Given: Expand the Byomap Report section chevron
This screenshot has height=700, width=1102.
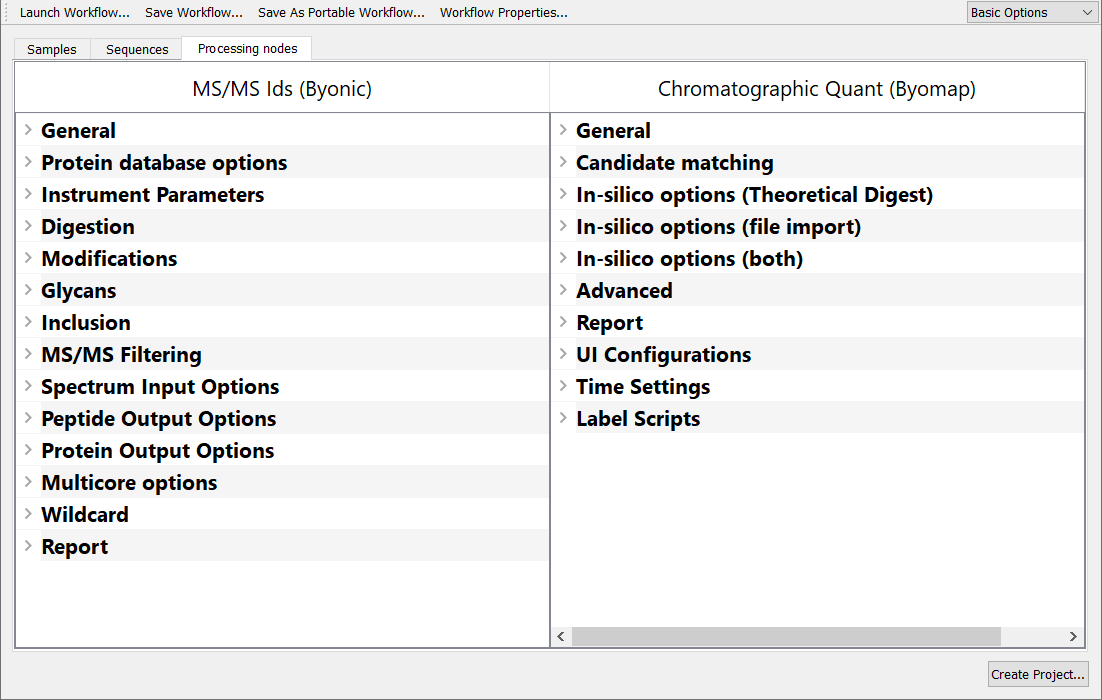Looking at the screenshot, I should [x=563, y=322].
